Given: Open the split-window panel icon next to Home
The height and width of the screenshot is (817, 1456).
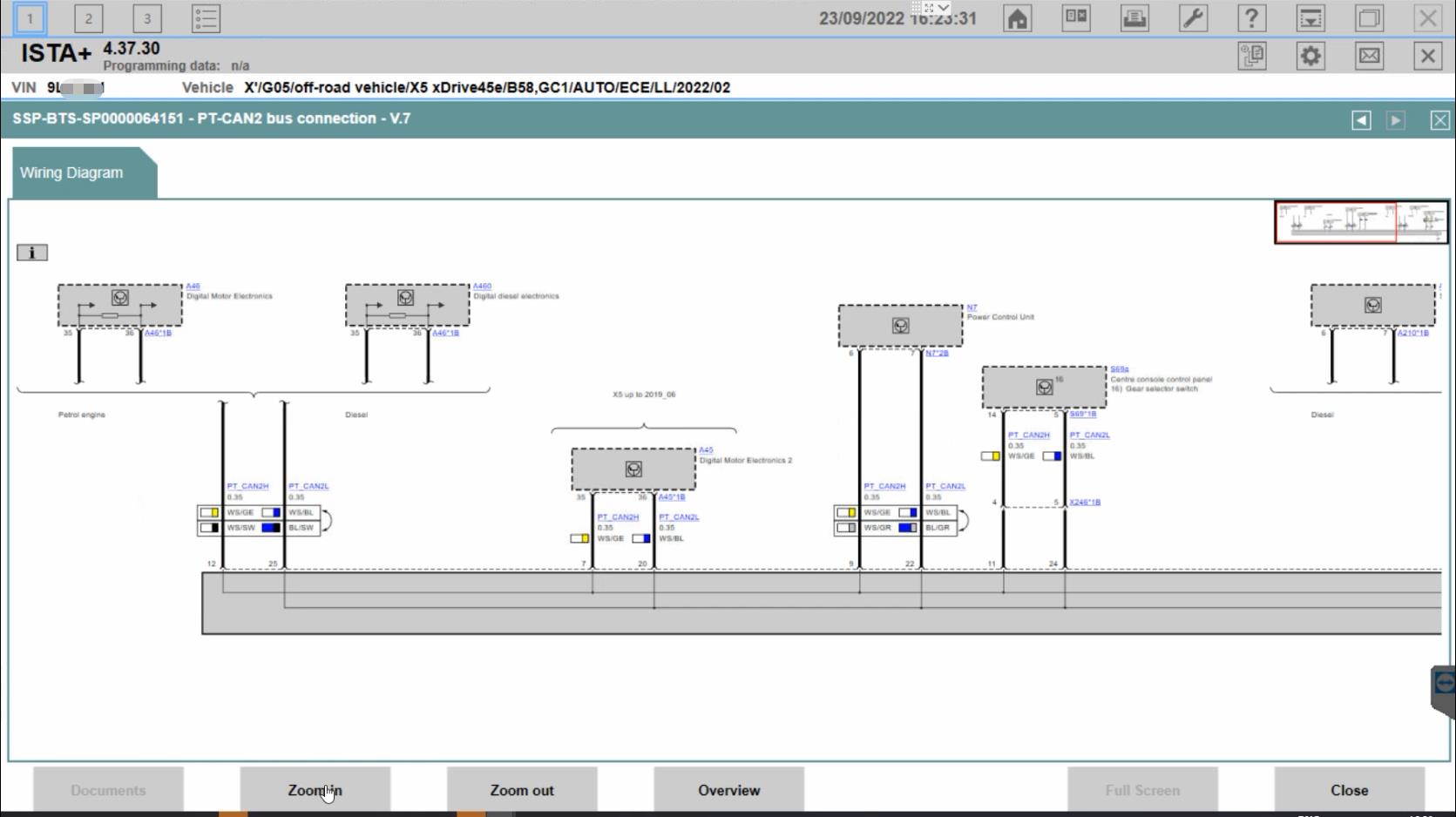Looking at the screenshot, I should [1076, 18].
